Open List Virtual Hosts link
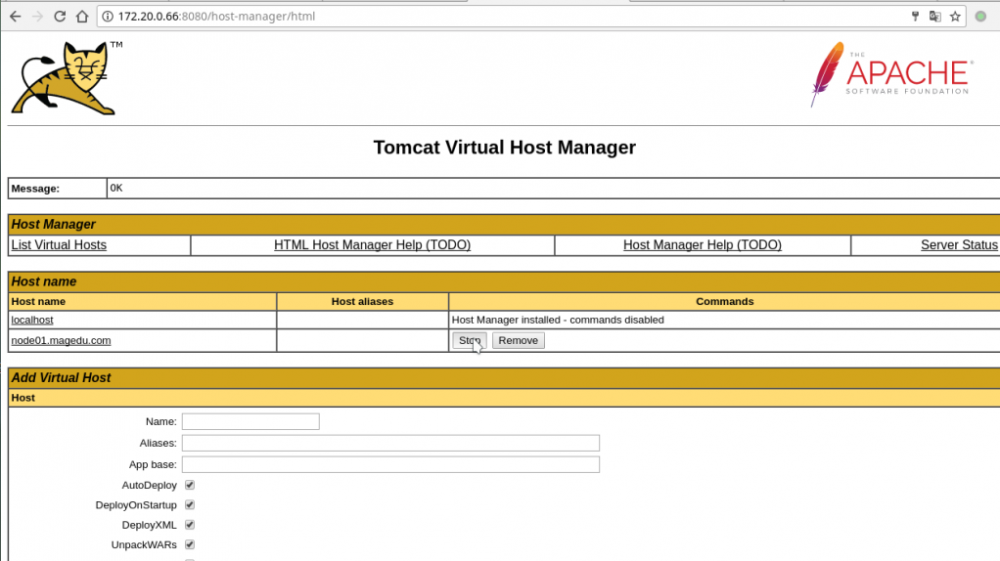This screenshot has height=561, width=1000. point(59,245)
